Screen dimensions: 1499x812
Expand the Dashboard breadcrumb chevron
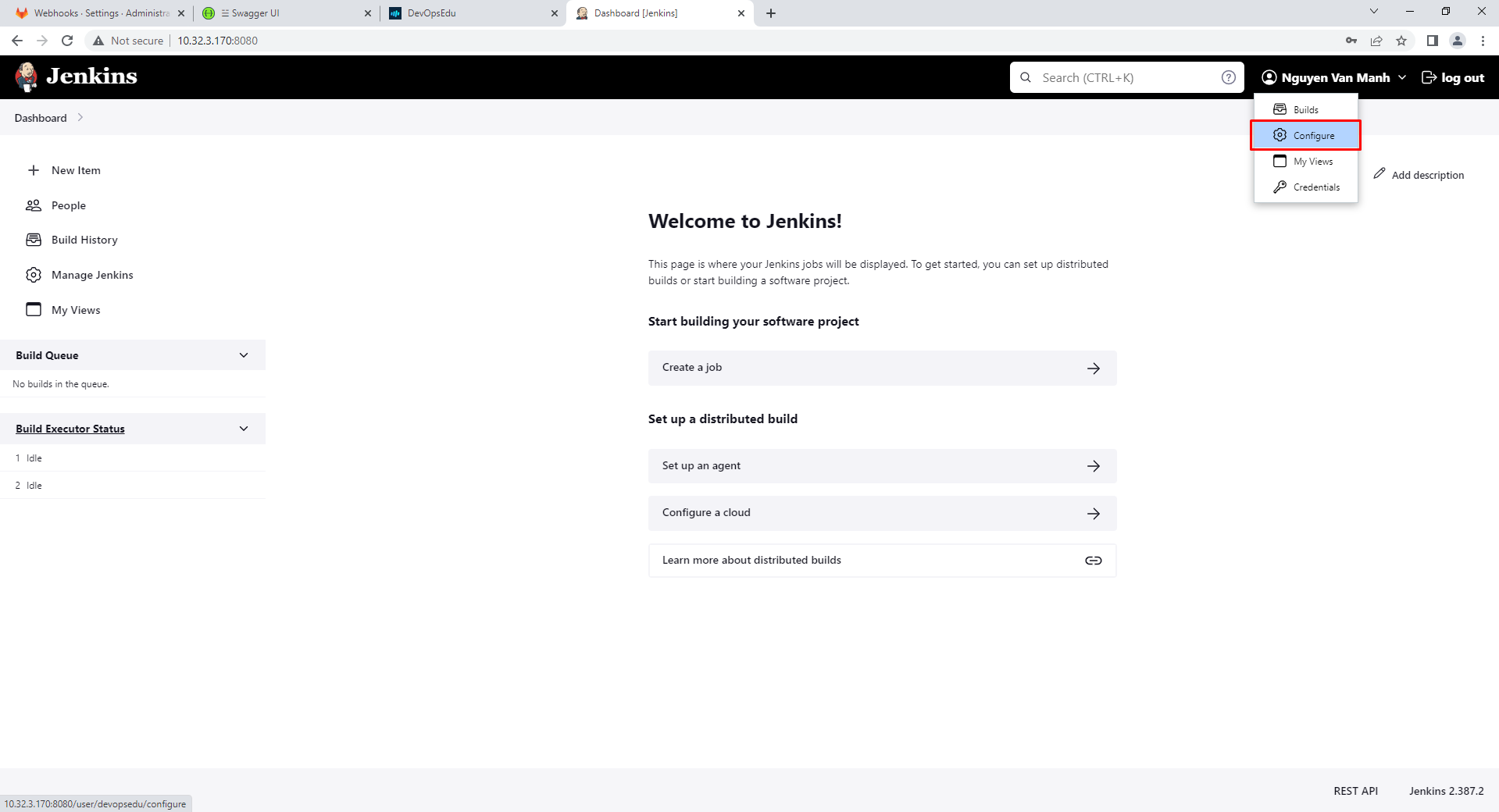coord(80,118)
